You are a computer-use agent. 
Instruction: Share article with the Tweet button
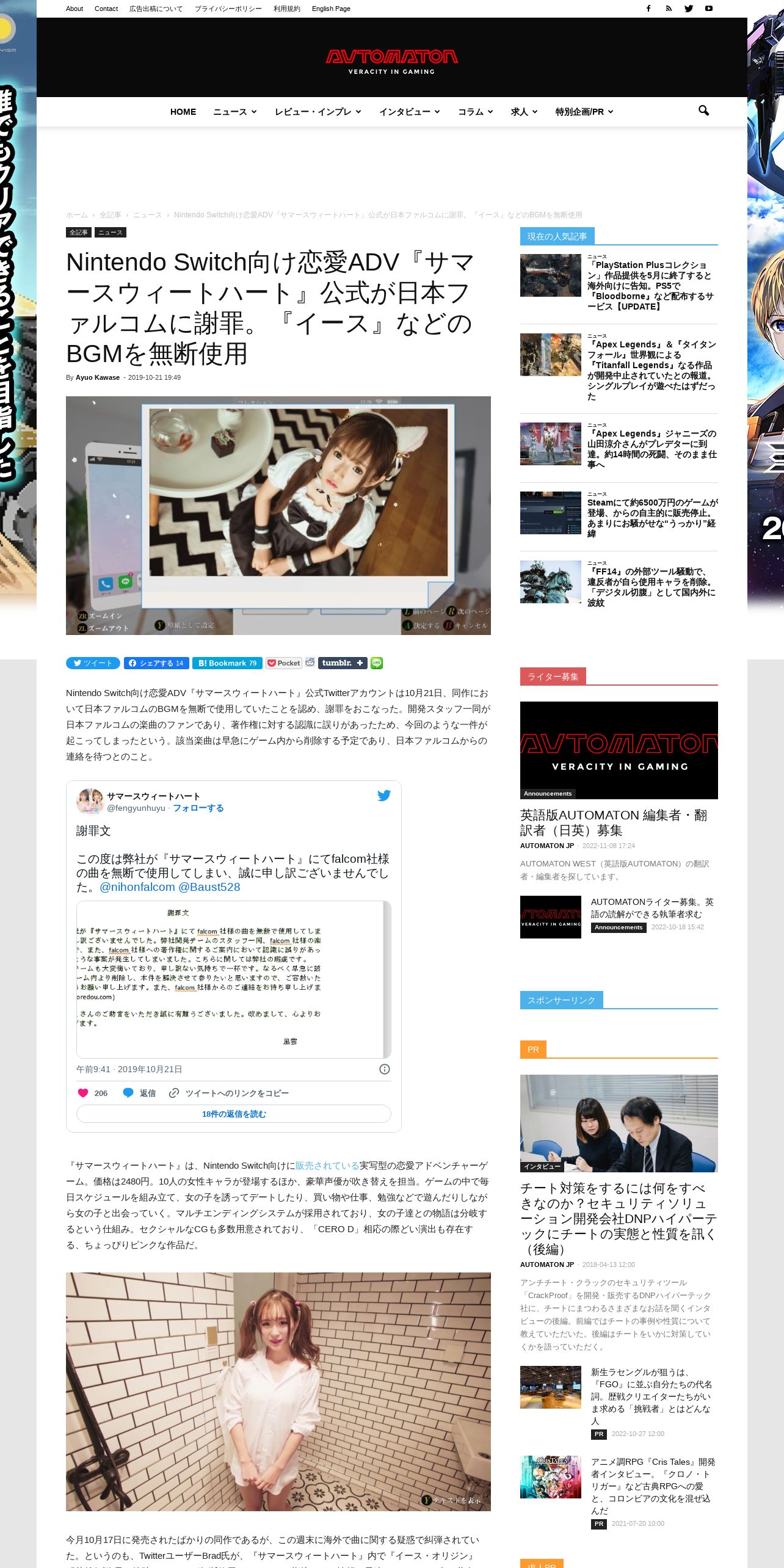coord(93,663)
